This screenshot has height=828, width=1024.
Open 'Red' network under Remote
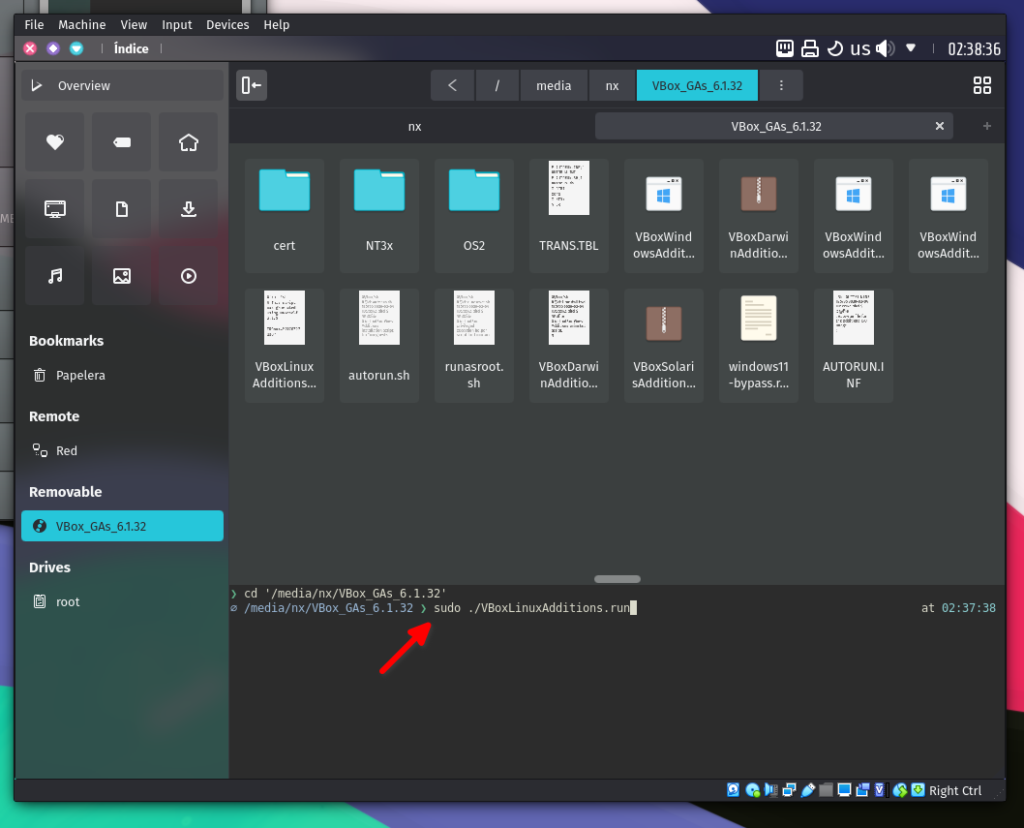122,451
